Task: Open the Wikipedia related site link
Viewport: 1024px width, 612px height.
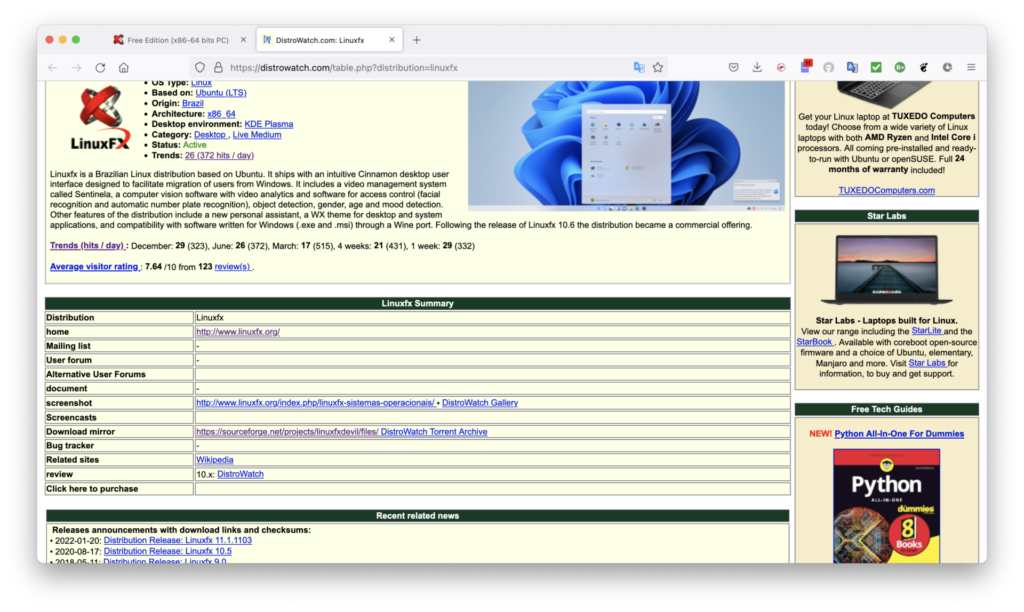Action: pyautogui.click(x=214, y=460)
